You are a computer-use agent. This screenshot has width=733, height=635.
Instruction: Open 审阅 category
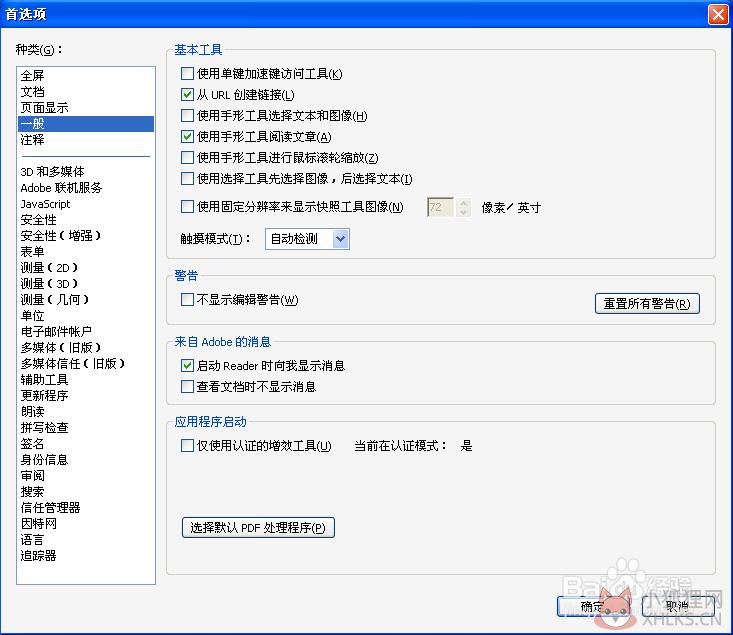click(86, 476)
